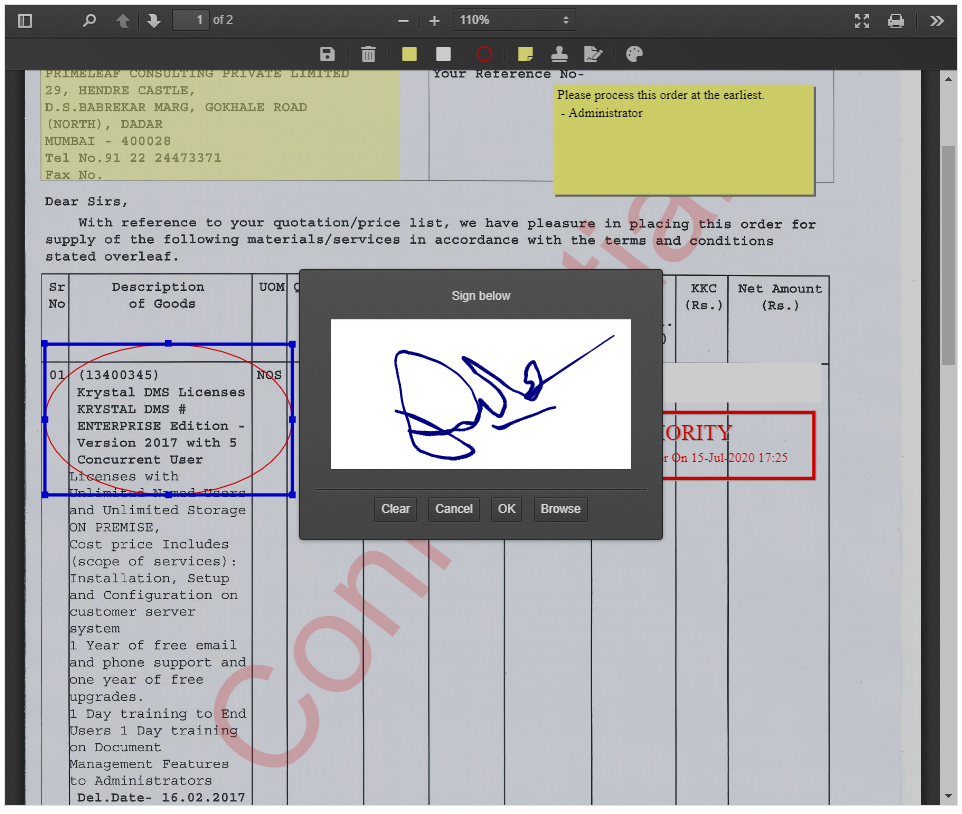The width and height of the screenshot is (962, 814).
Task: Save annotations with the floppy disk icon
Action: pyautogui.click(x=328, y=54)
